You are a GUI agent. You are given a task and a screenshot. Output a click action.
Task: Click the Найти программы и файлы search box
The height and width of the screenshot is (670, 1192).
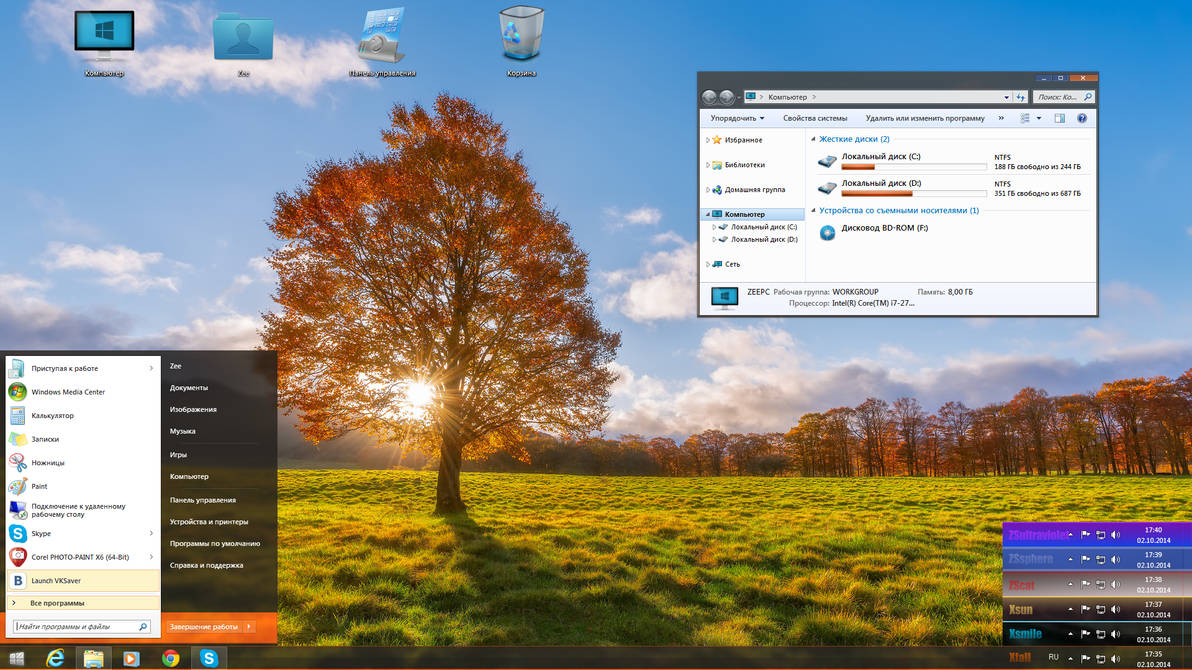coord(81,627)
